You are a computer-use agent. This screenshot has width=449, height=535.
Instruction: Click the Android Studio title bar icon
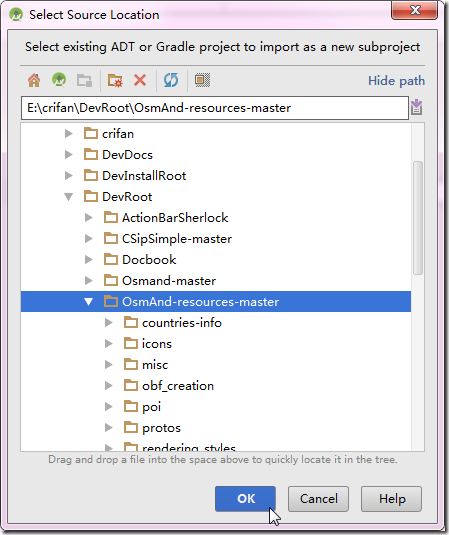tap(16, 15)
